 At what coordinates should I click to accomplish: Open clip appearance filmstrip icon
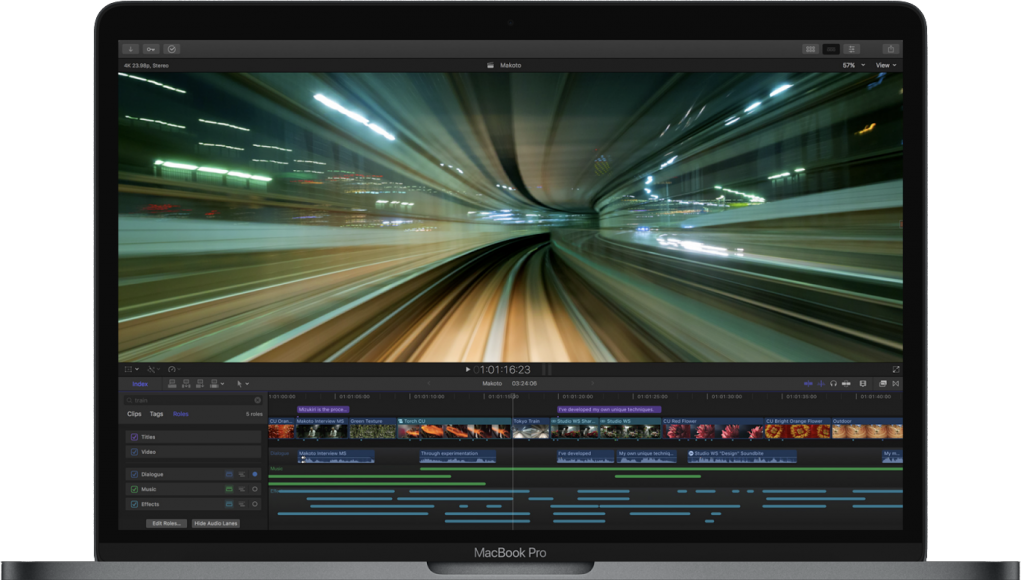click(863, 384)
